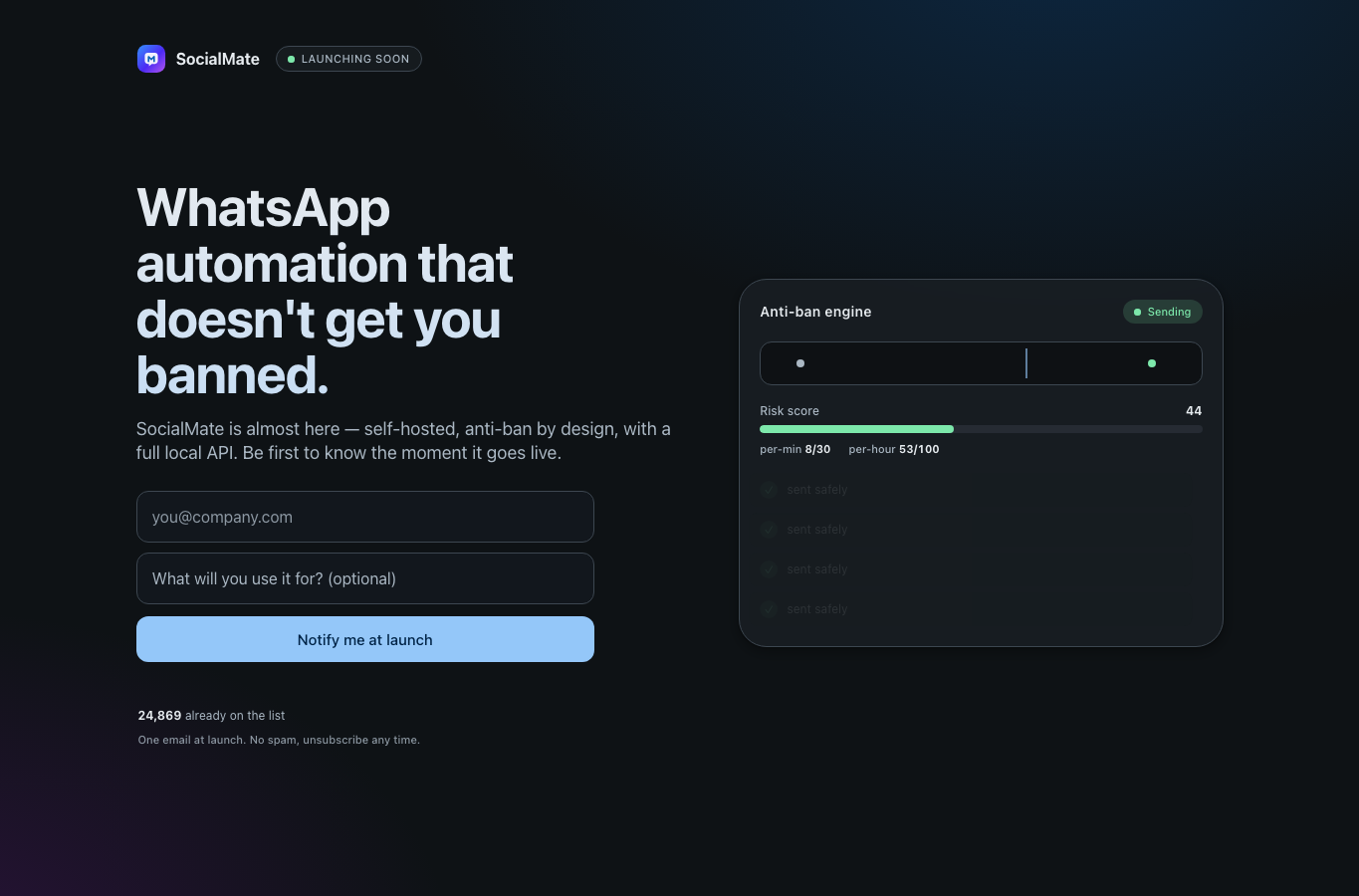Screen dimensions: 1359x896
Task: Click the third sent safely checkmark icon
Action: pyautogui.click(x=769, y=569)
